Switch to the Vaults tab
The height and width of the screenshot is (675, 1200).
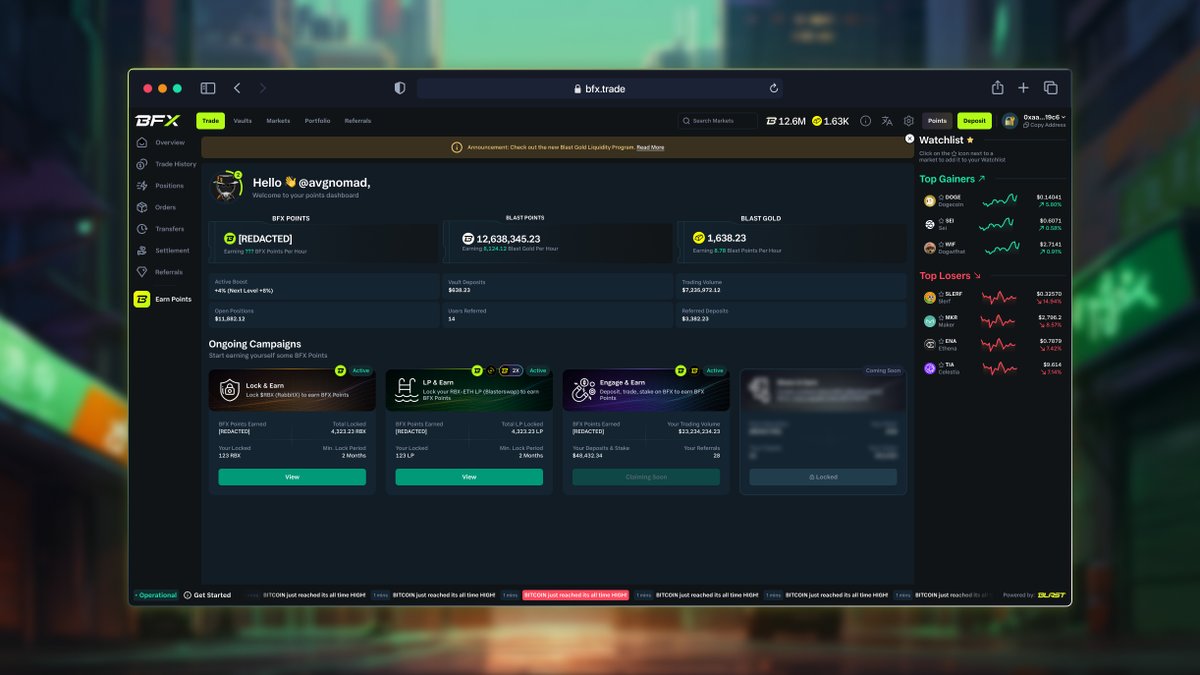(243, 121)
